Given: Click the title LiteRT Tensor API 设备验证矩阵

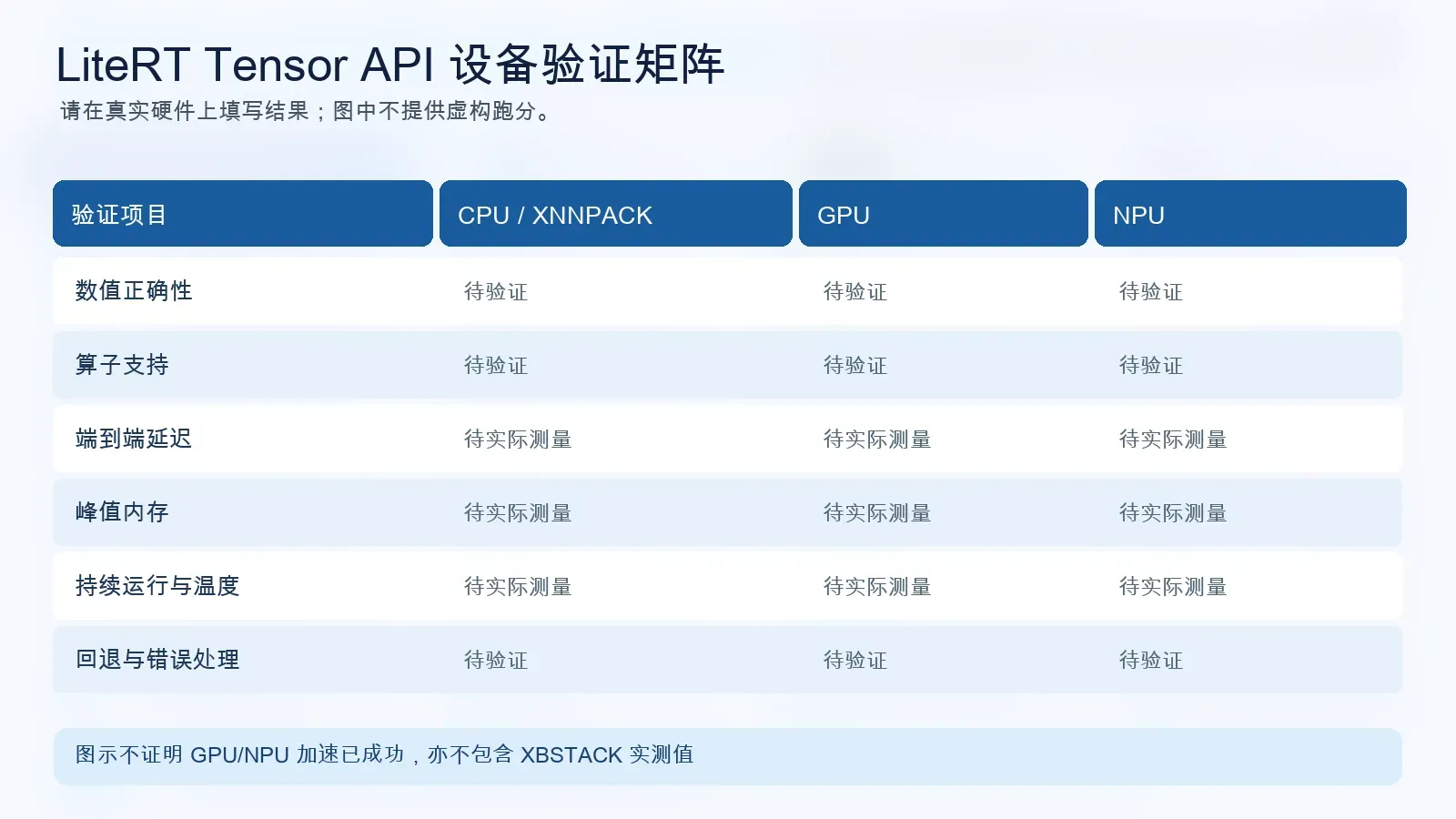Looking at the screenshot, I should [x=389, y=65].
